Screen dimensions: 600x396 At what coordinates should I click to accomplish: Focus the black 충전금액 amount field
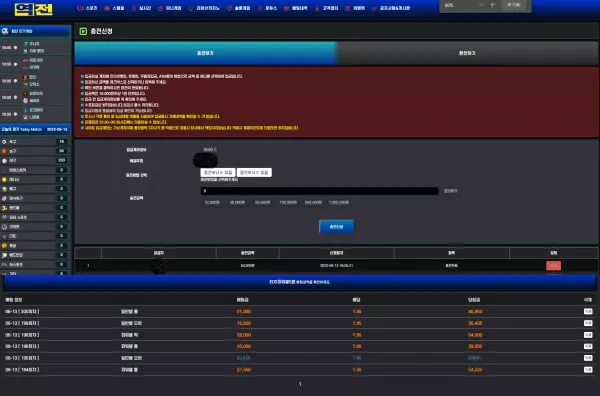[x=320, y=191]
